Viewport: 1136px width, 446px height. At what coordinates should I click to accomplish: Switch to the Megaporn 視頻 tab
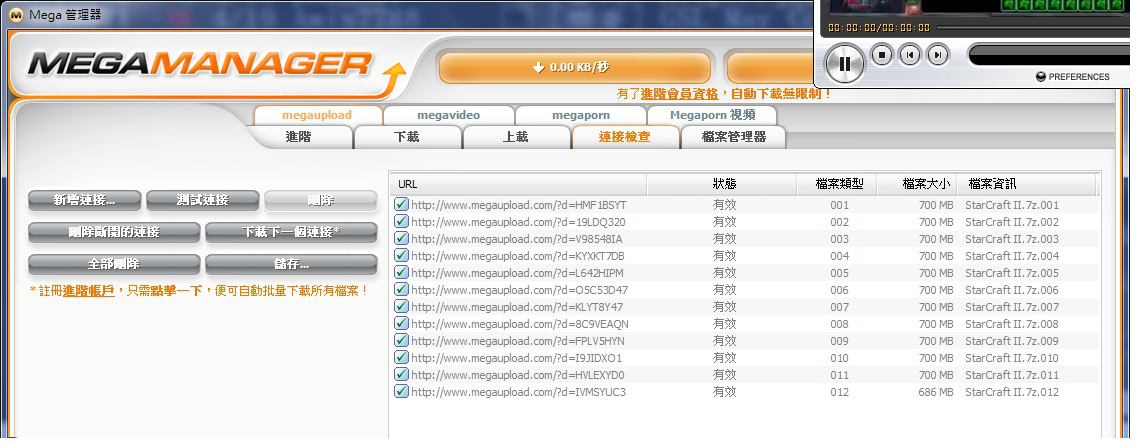point(712,115)
